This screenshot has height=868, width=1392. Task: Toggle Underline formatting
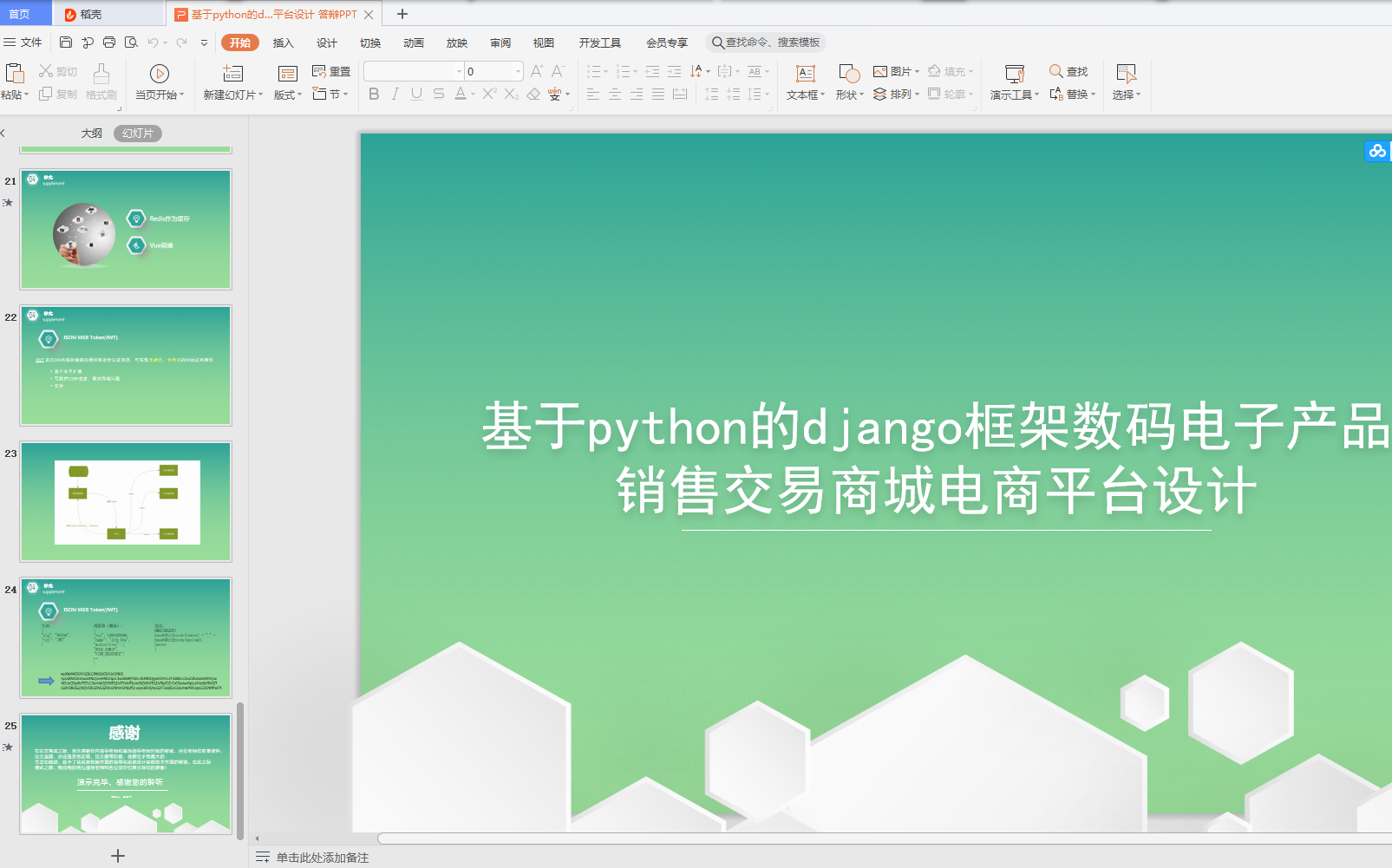[417, 94]
